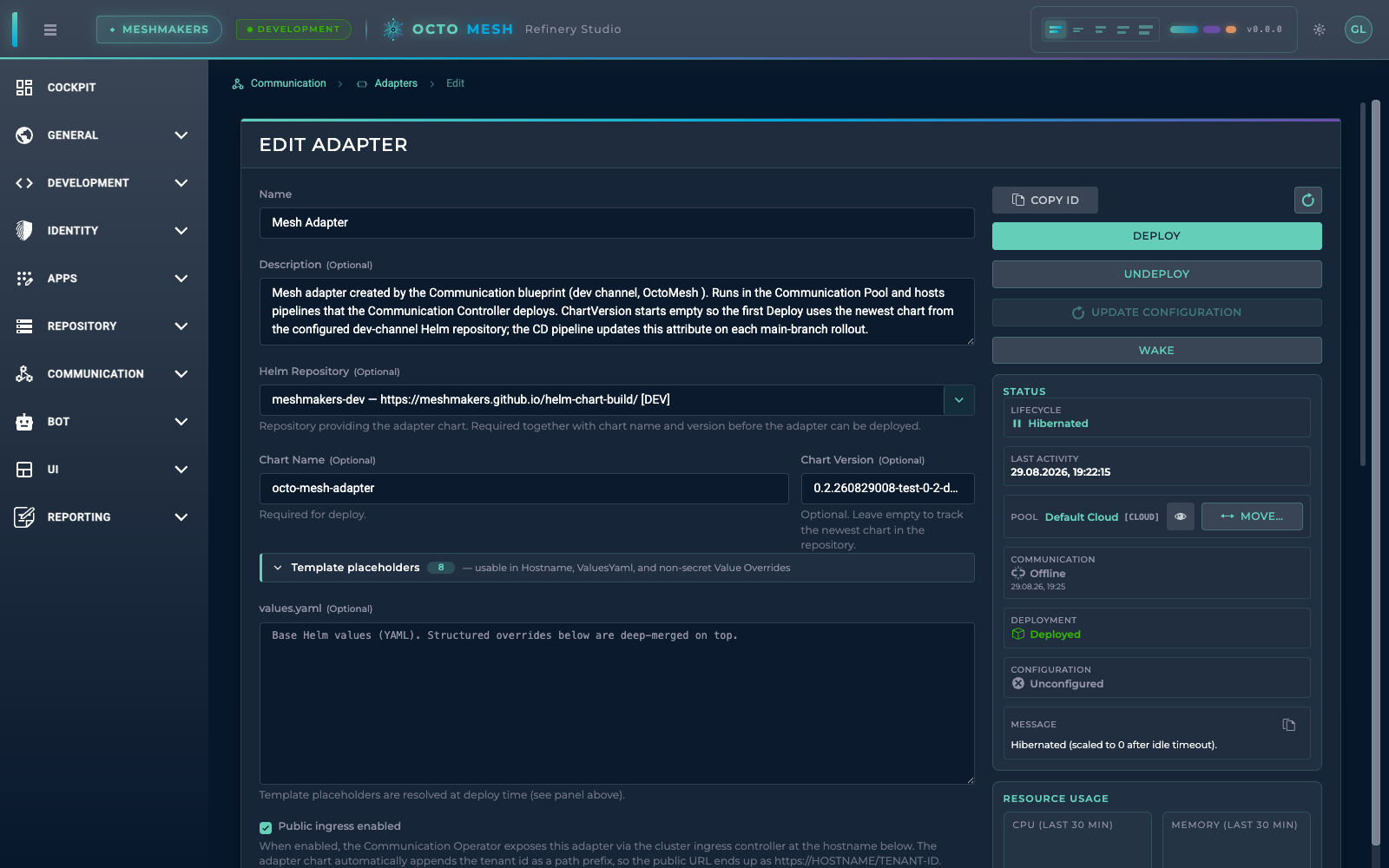Click the Development code brackets icon

point(24,183)
